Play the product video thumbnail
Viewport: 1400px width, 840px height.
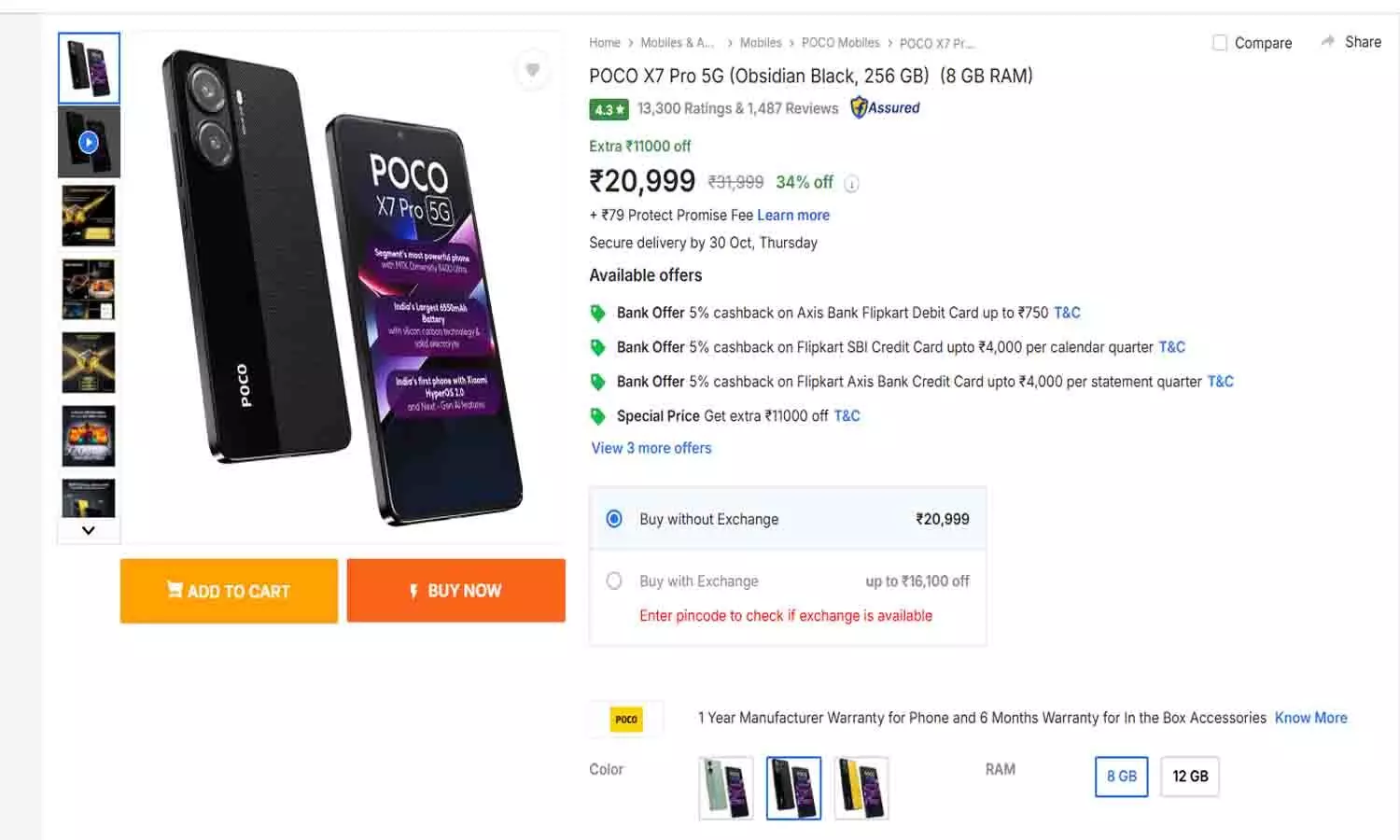[x=88, y=142]
